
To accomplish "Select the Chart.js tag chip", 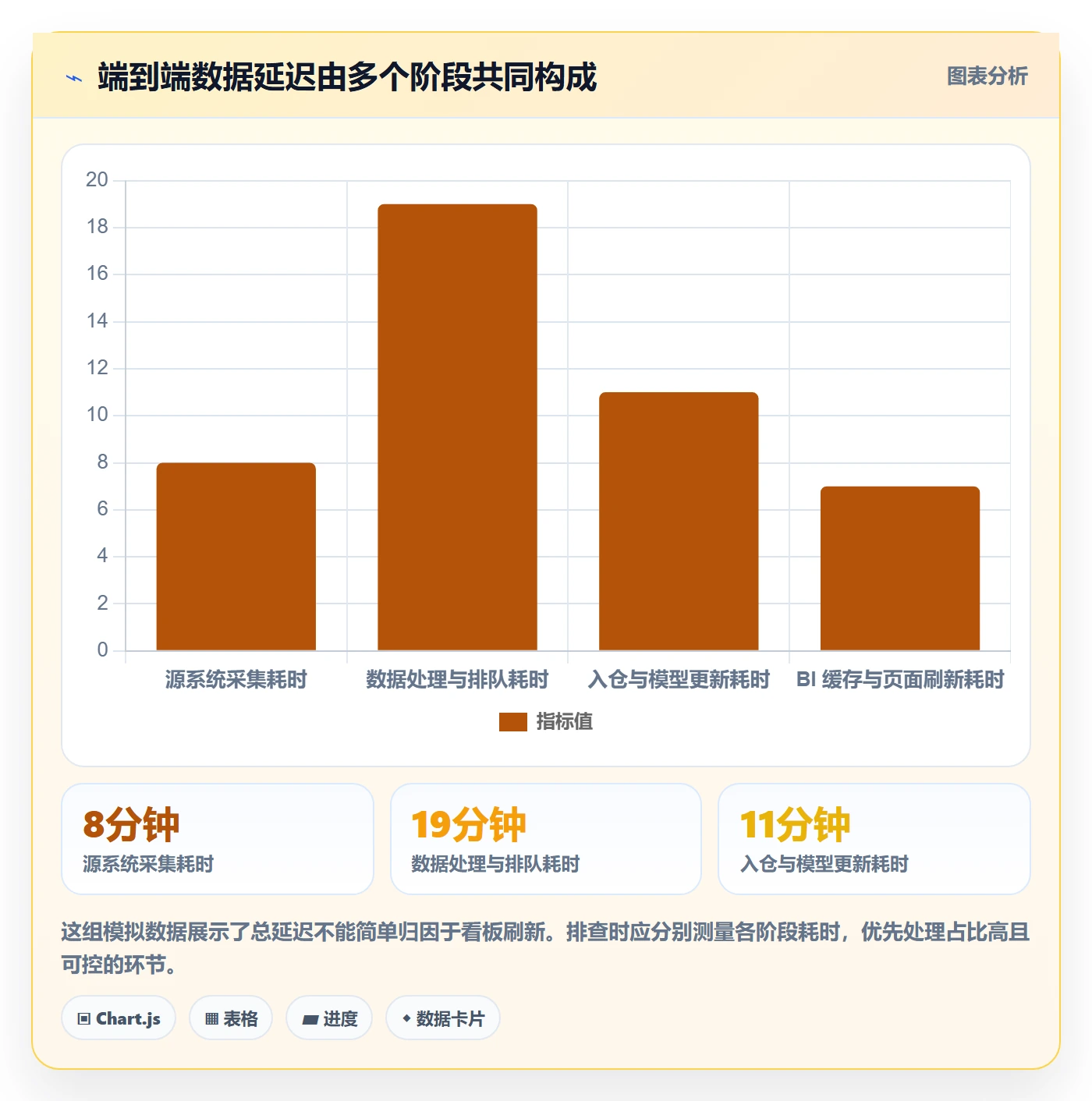I will point(119,1018).
